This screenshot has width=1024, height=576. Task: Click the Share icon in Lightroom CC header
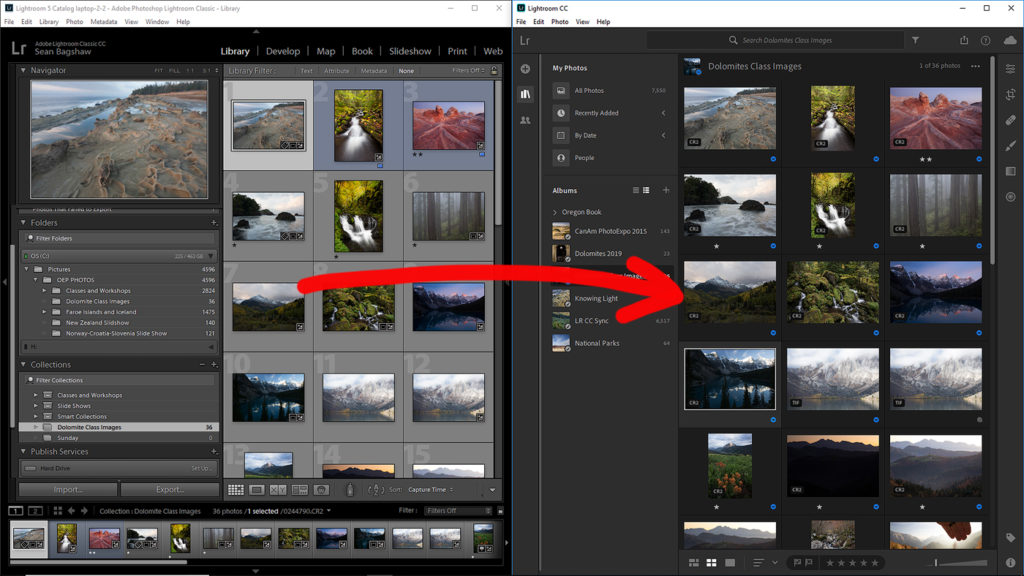coord(964,40)
